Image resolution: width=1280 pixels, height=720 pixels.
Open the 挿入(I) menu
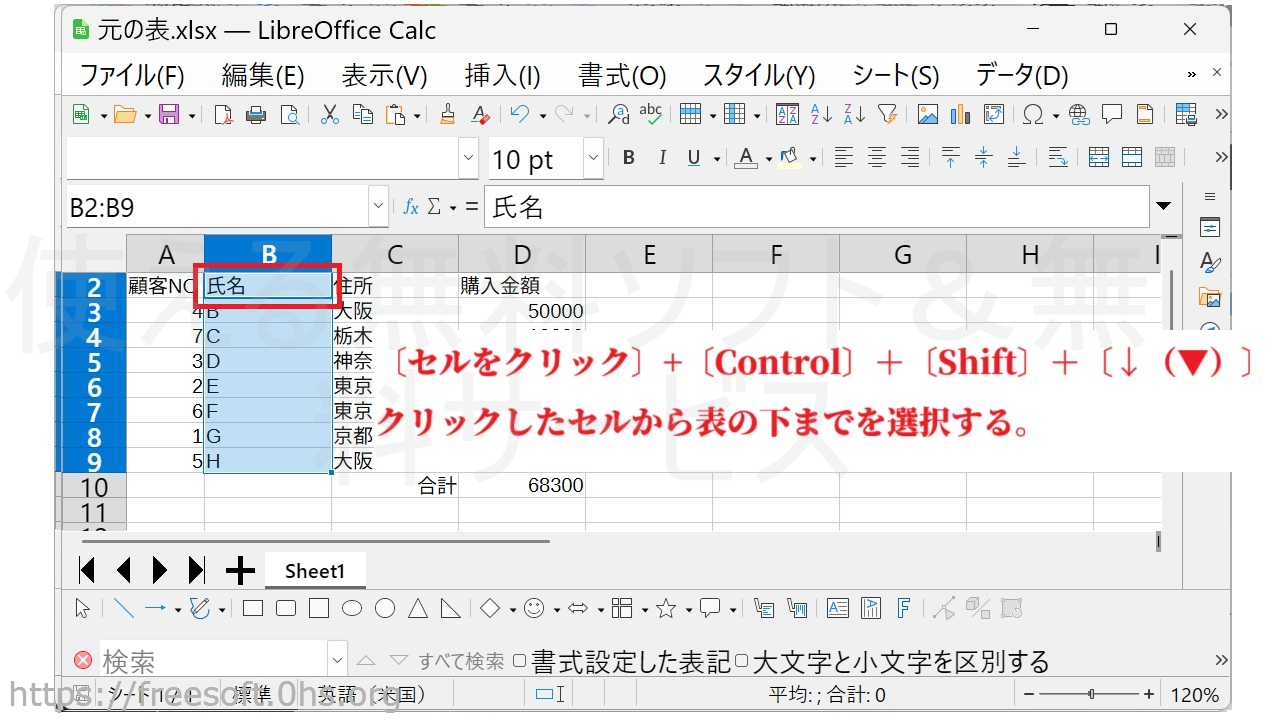pyautogui.click(x=502, y=76)
